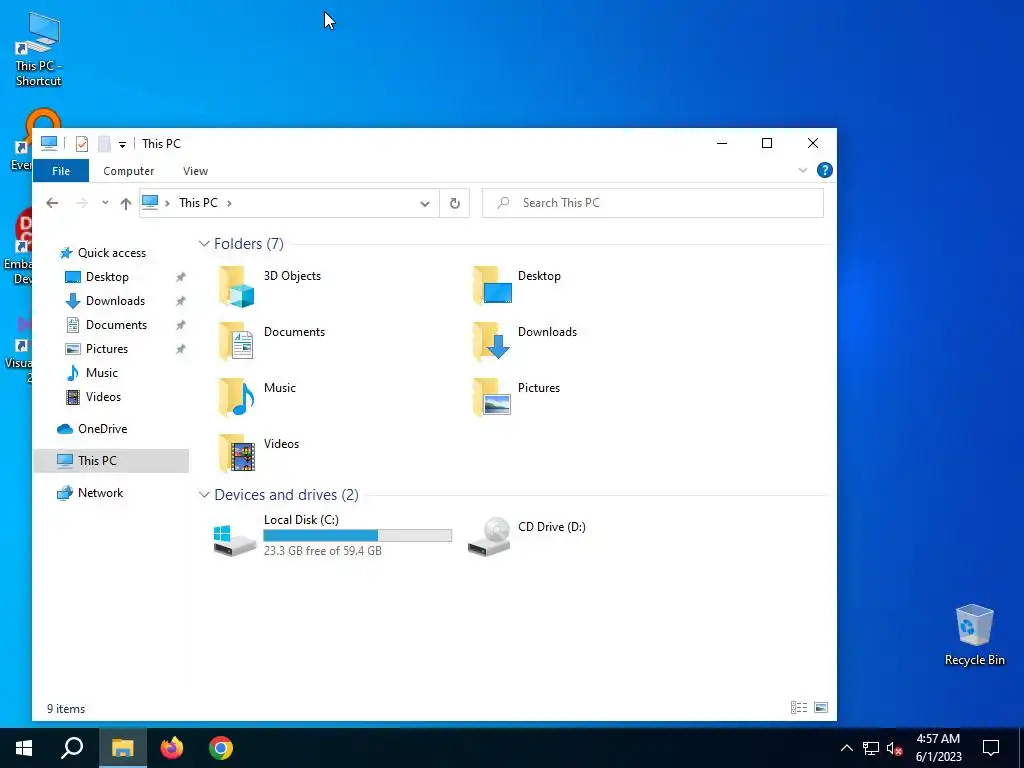Image resolution: width=1024 pixels, height=768 pixels.
Task: Select the Downloads folder in Folders group
Action: click(x=525, y=341)
